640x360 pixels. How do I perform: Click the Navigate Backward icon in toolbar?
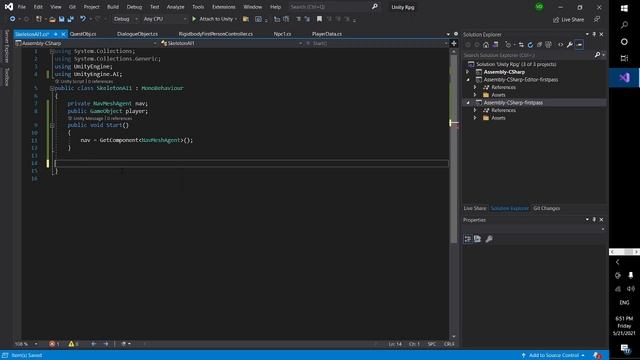coord(13,19)
